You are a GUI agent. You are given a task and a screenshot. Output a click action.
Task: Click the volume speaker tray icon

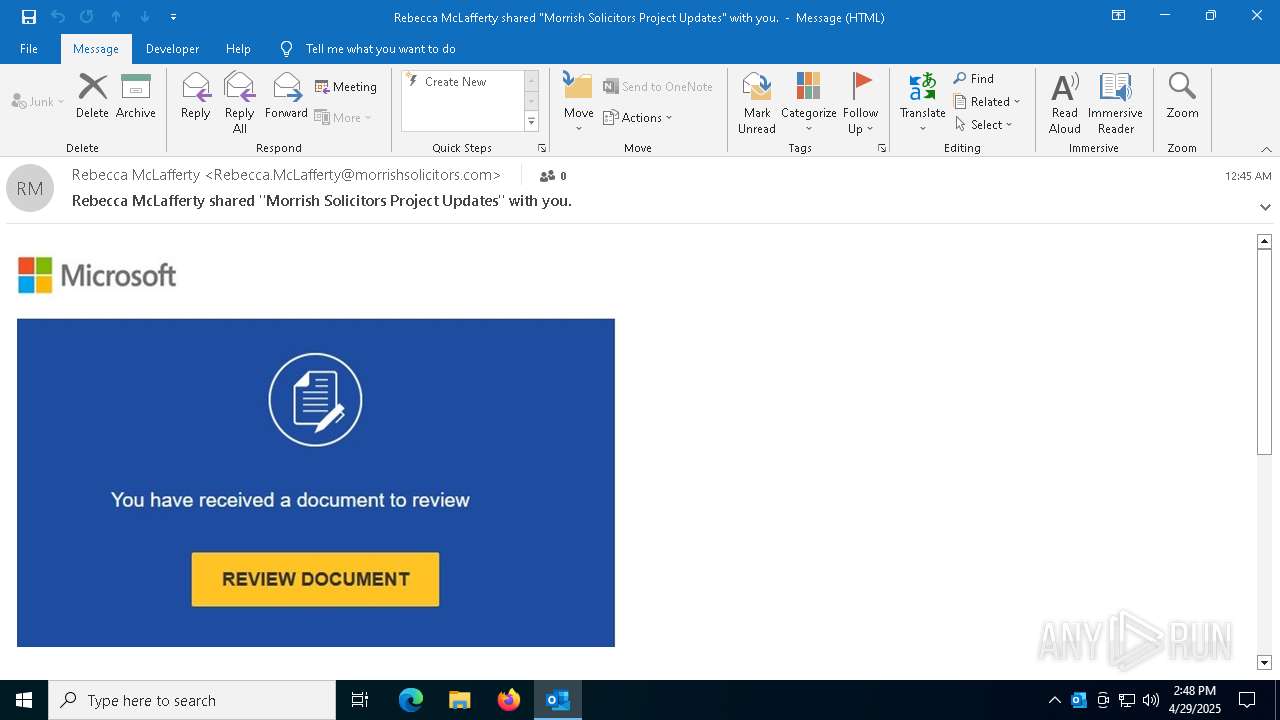(x=1150, y=700)
